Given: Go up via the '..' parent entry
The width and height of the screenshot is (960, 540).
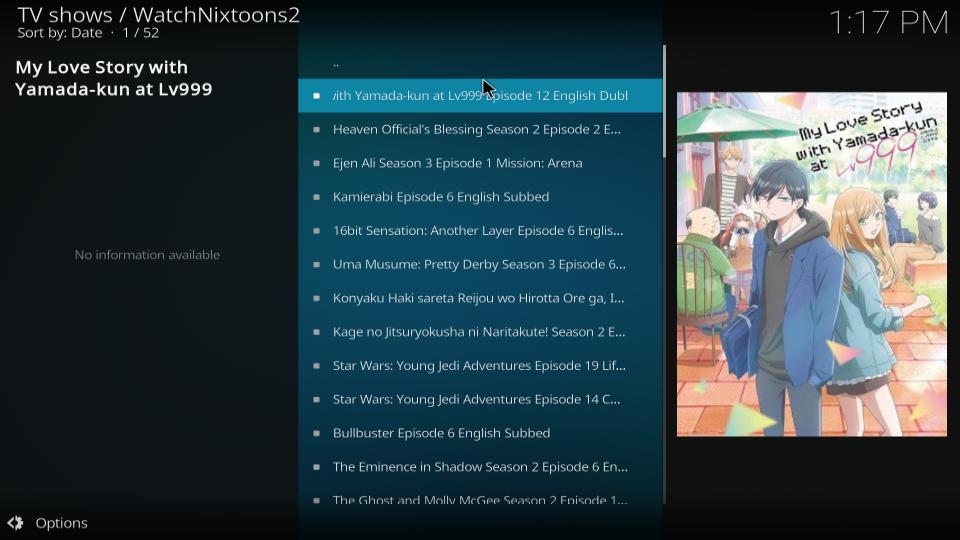Looking at the screenshot, I should (480, 62).
